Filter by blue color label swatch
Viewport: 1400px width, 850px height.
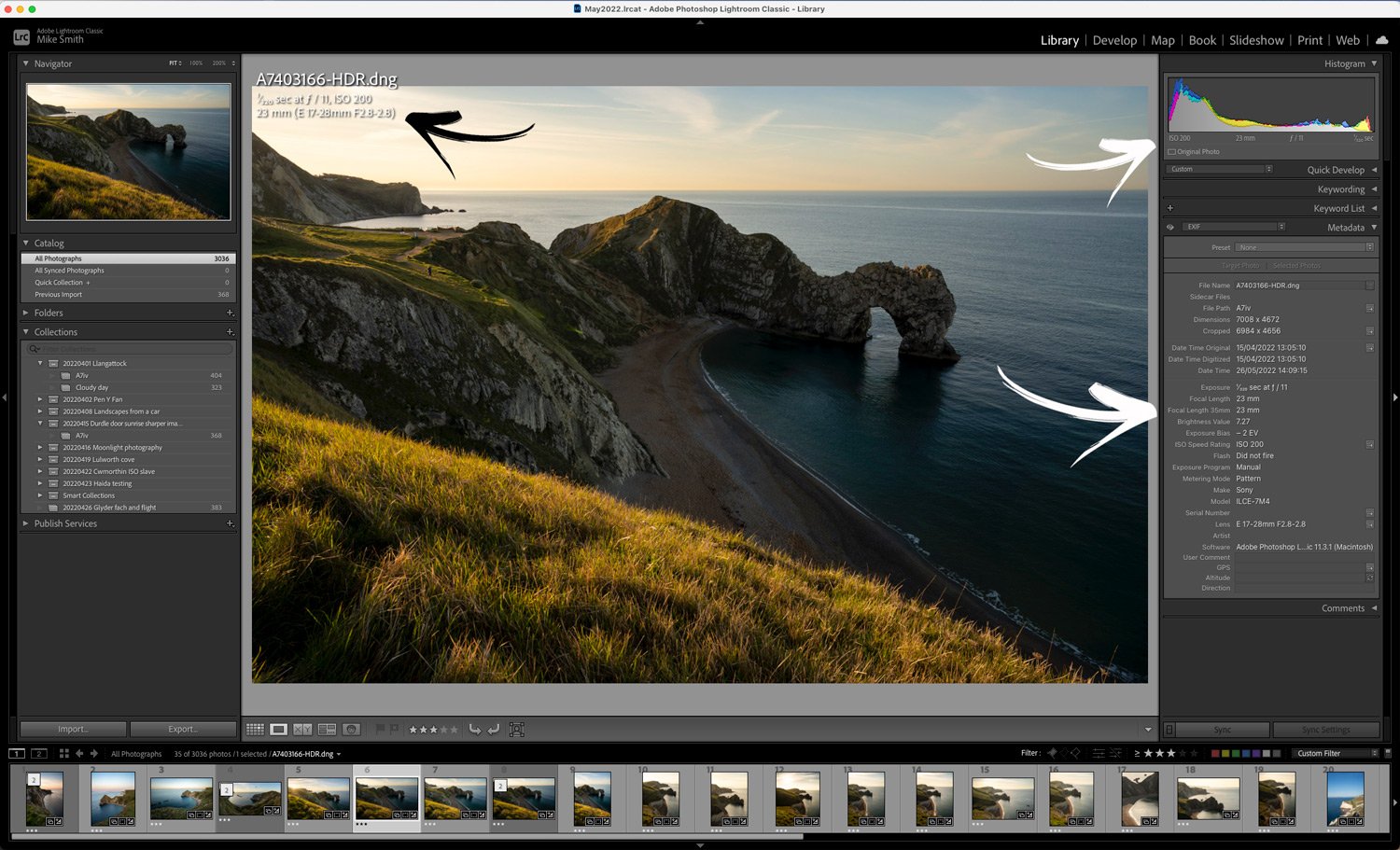click(1246, 753)
